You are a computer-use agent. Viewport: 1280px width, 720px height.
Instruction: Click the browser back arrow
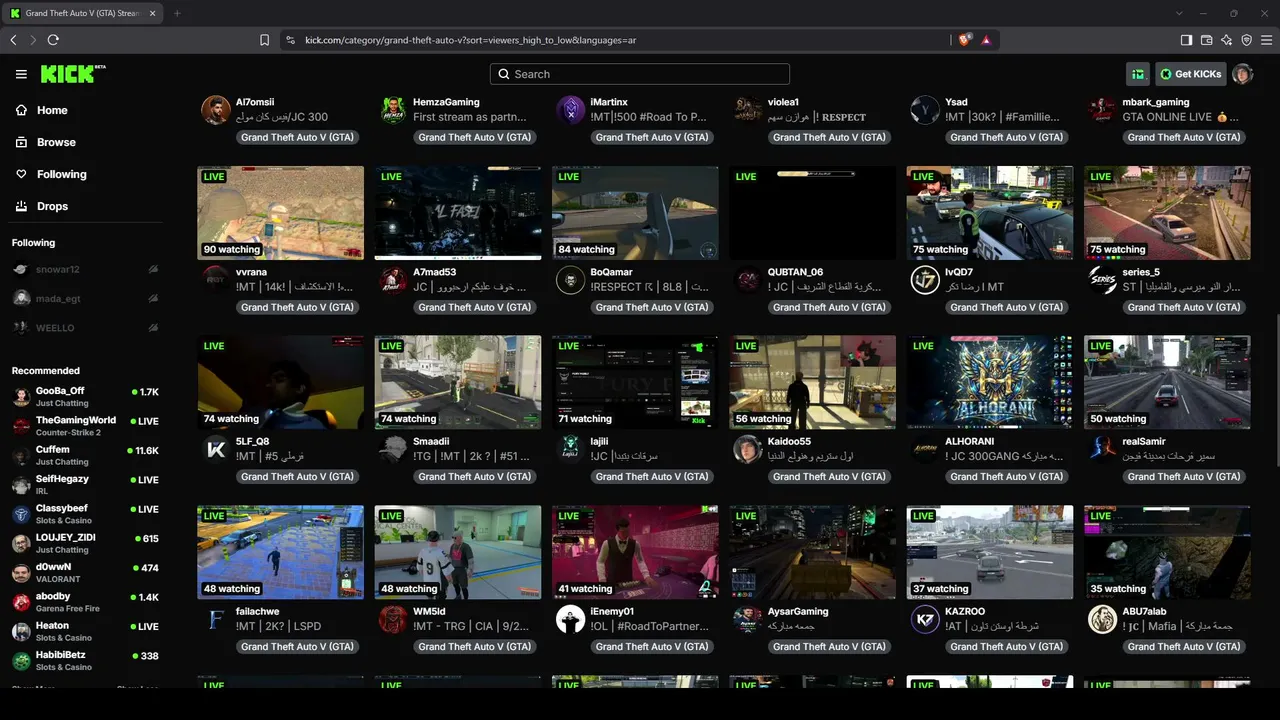[x=13, y=40]
